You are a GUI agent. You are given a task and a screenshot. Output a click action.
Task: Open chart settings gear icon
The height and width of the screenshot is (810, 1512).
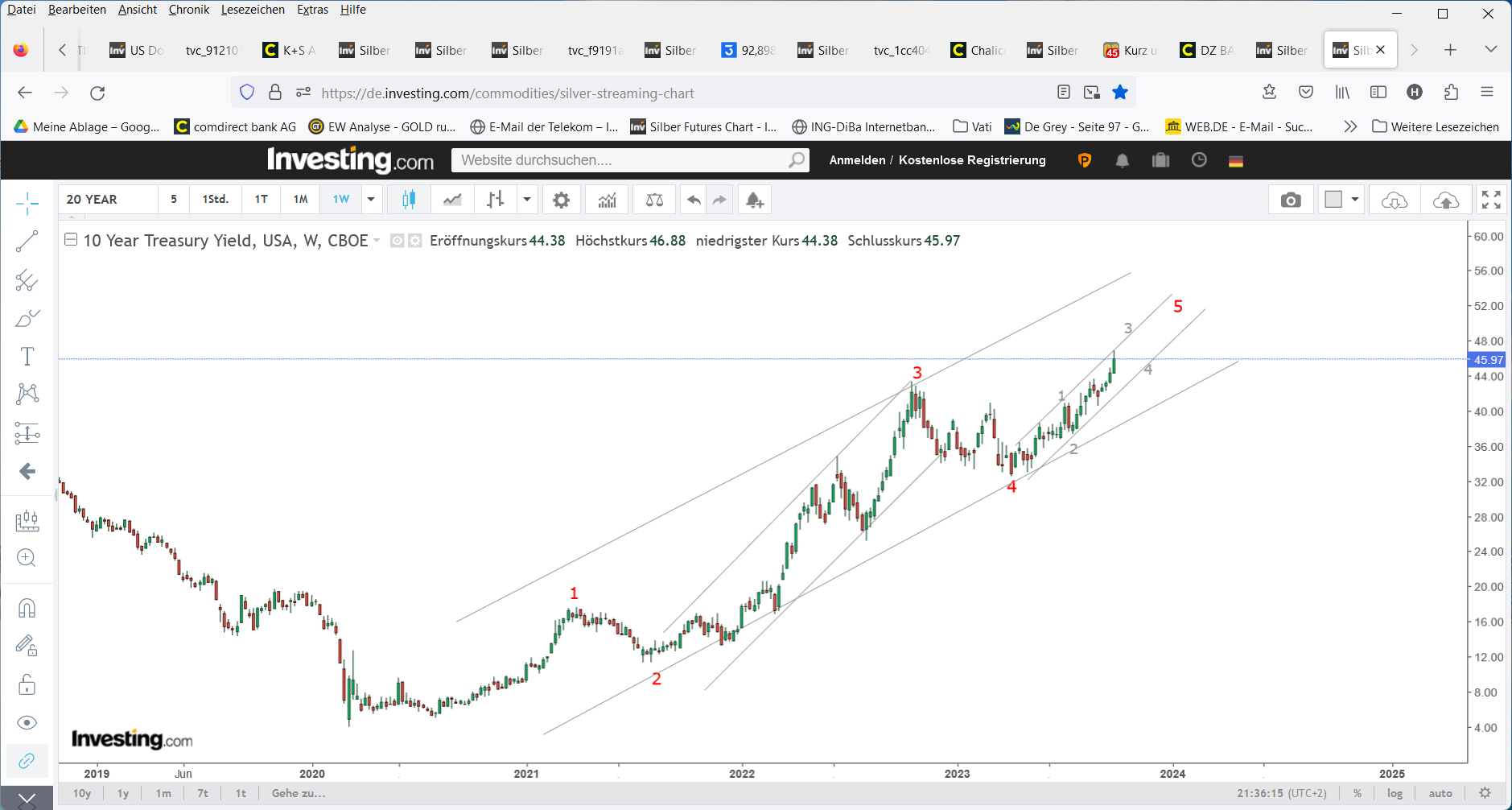click(x=561, y=200)
